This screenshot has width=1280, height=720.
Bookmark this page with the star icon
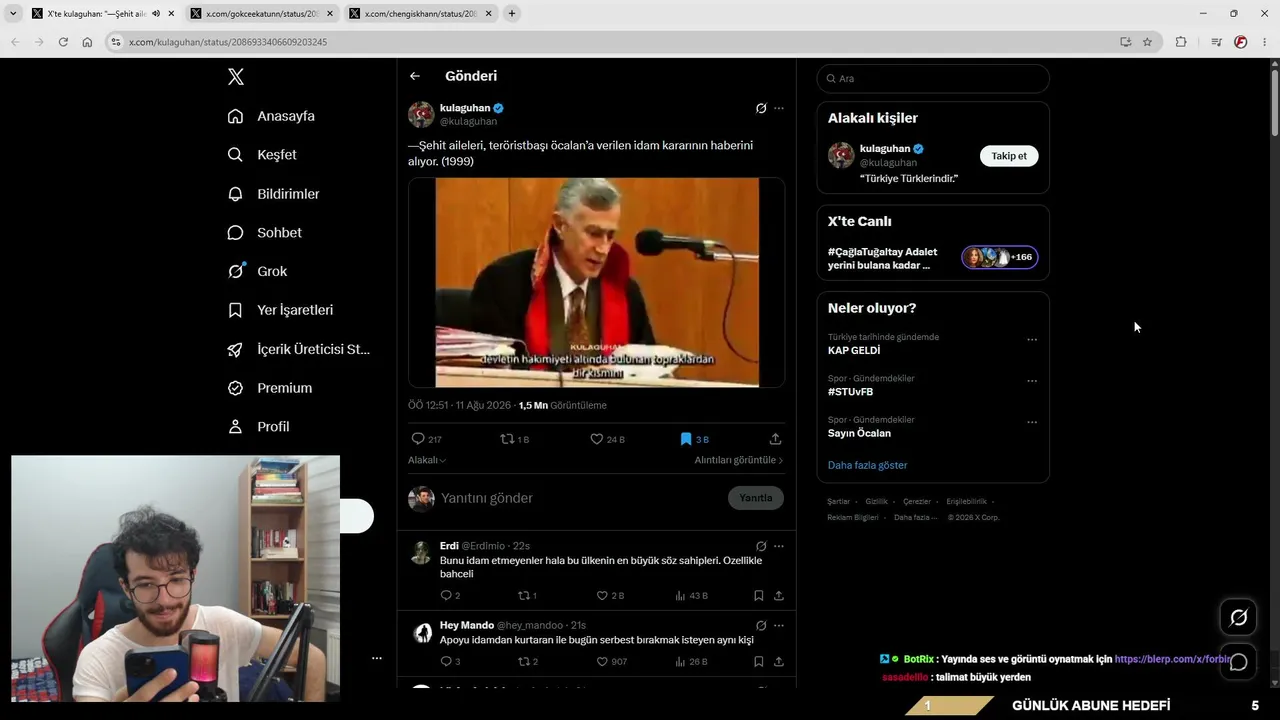point(1147,42)
